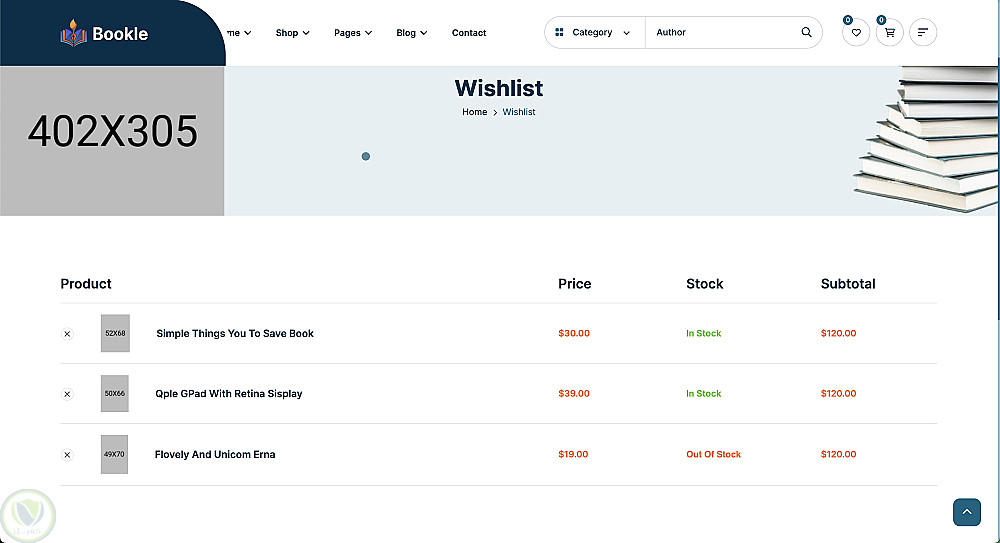Expand the Category dropdown
The width and height of the screenshot is (1000, 543).
[x=594, y=32]
